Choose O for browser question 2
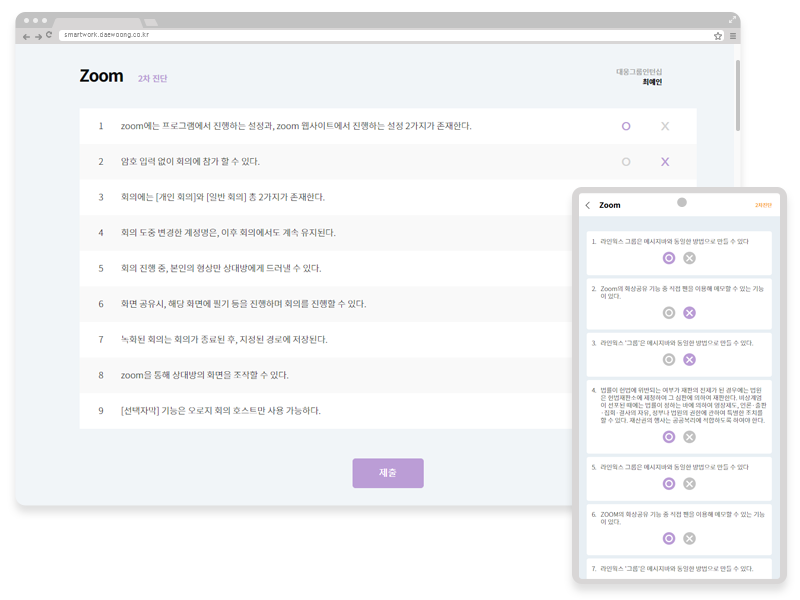This screenshot has height=600, width=800. [626, 162]
